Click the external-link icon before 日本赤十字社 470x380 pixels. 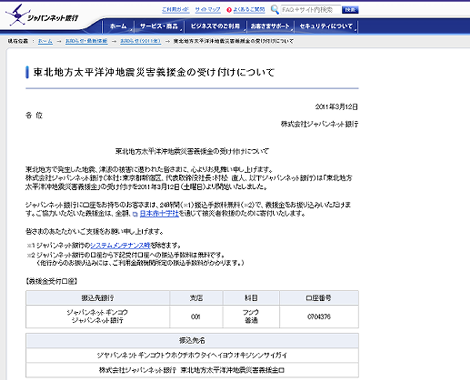coord(135,214)
